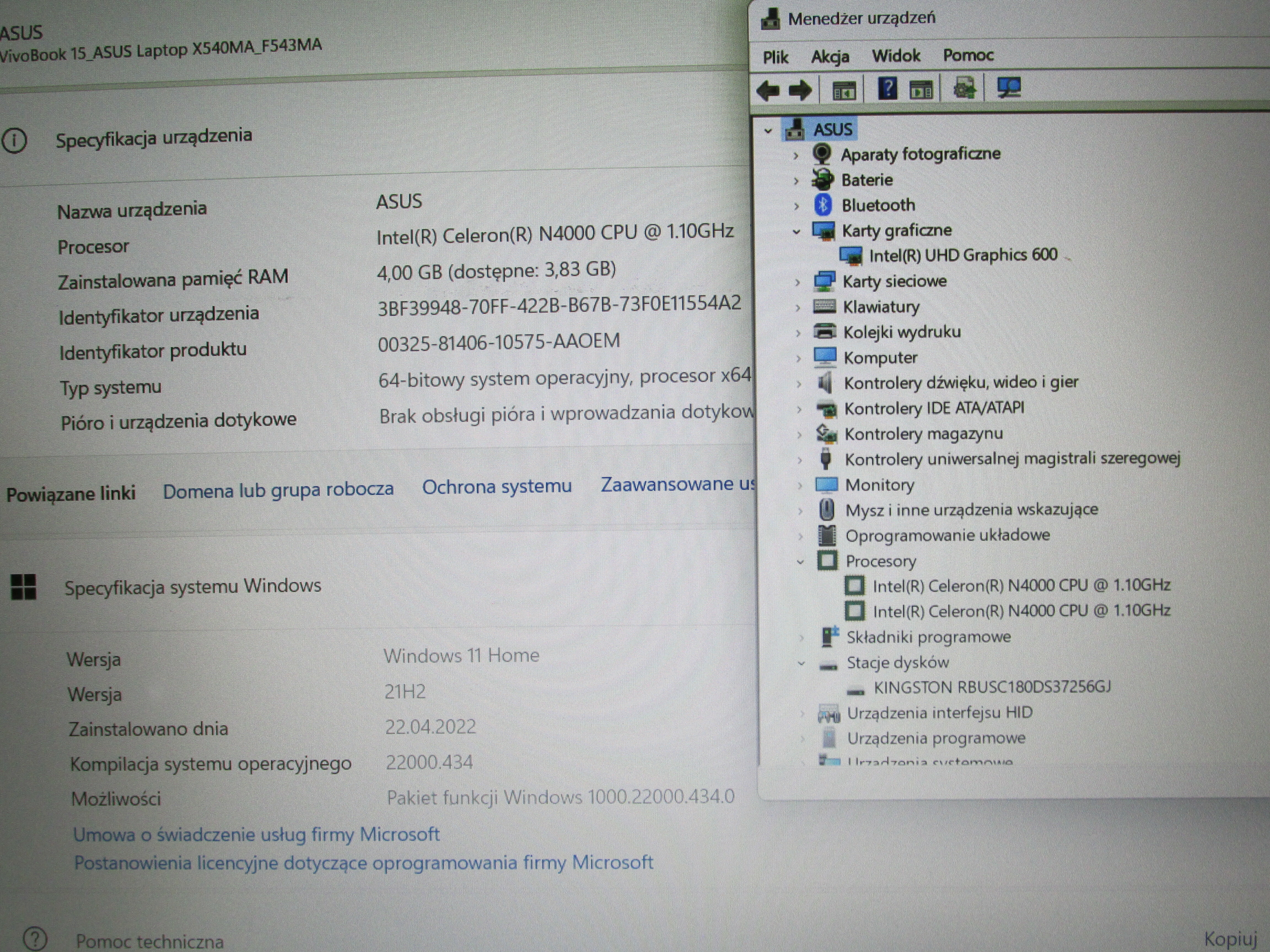Open the Ochrona systemu link

497,487
